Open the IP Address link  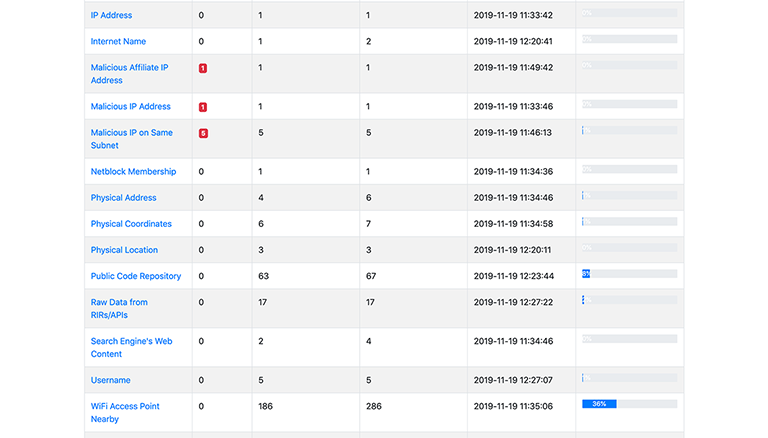click(x=111, y=15)
